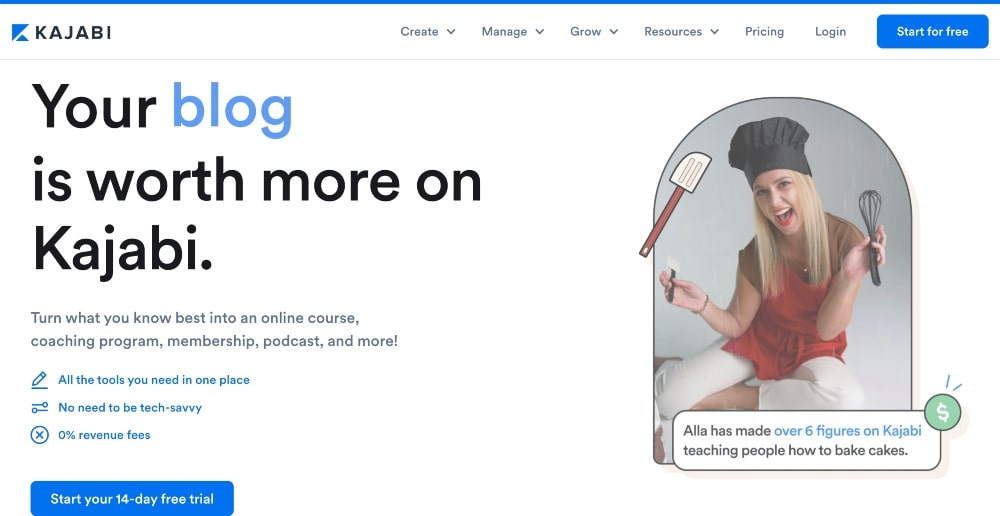Click 'Turn what you know best' paragraph
Screen dimensions: 1000x516
[214, 329]
